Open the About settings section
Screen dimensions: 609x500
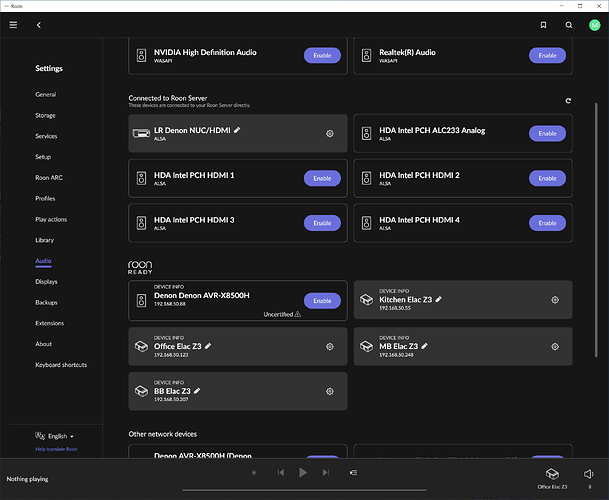(43, 344)
